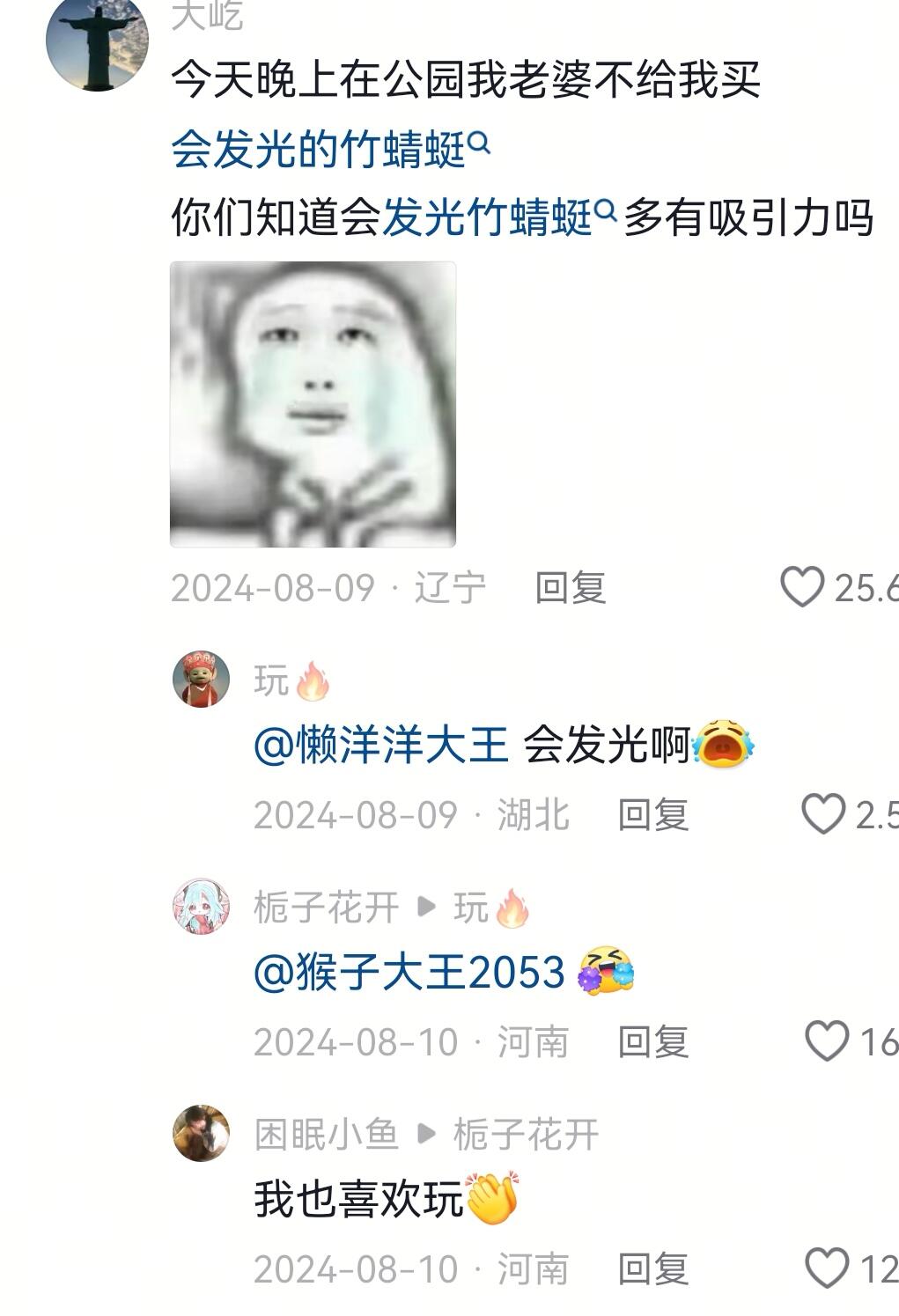Like the 会发光啊 comment from 湖北
Viewport: 899px width, 1316px height.
pos(822,814)
